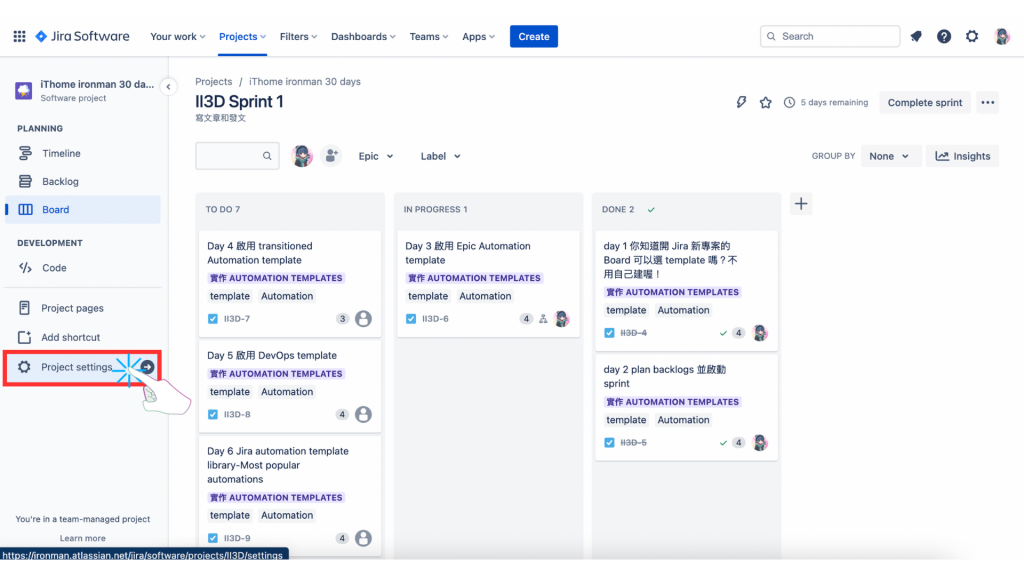Go to Timeline in the sidebar
The image size is (1024, 576).
coord(83,153)
